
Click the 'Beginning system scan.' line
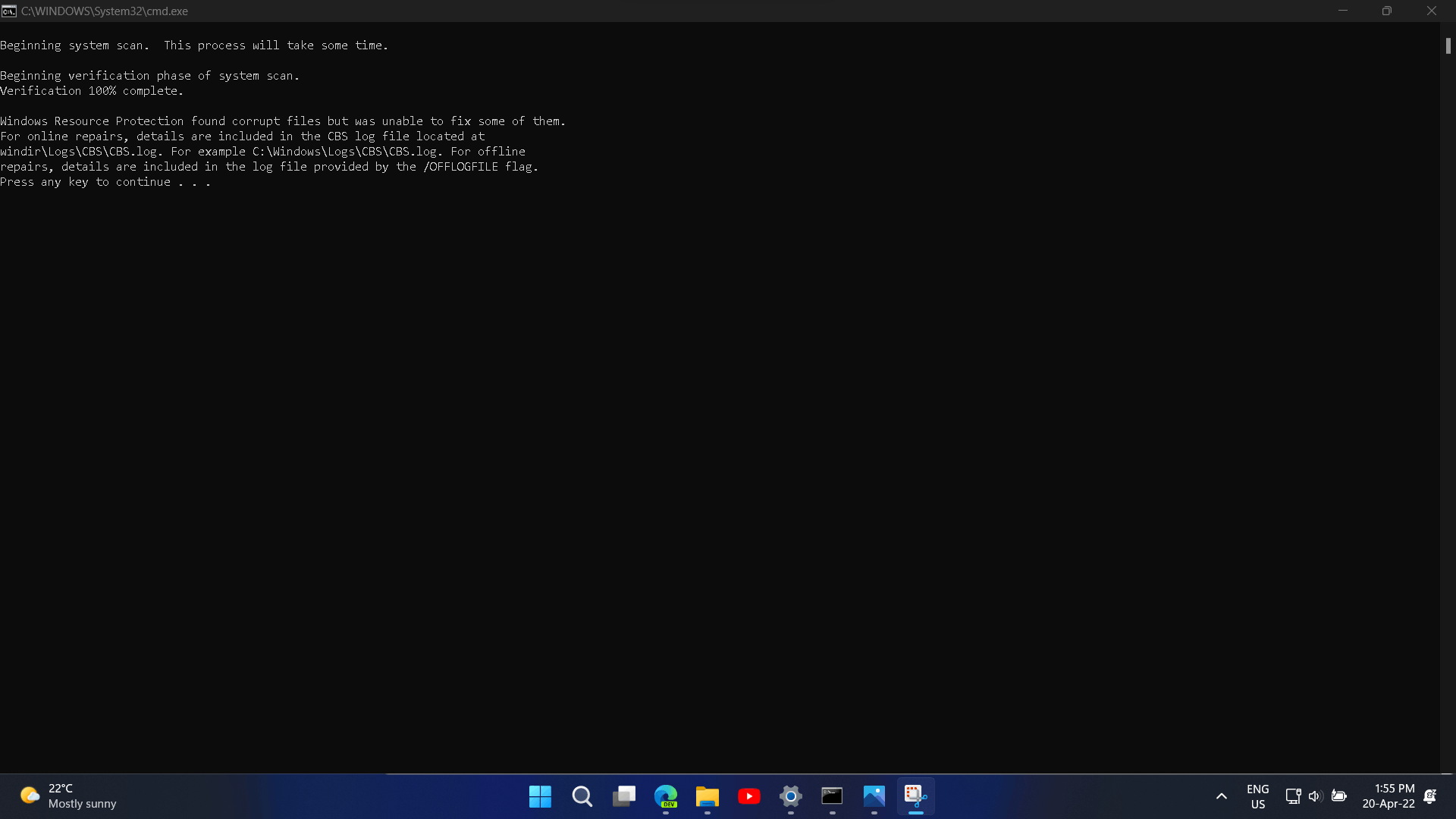pos(194,45)
